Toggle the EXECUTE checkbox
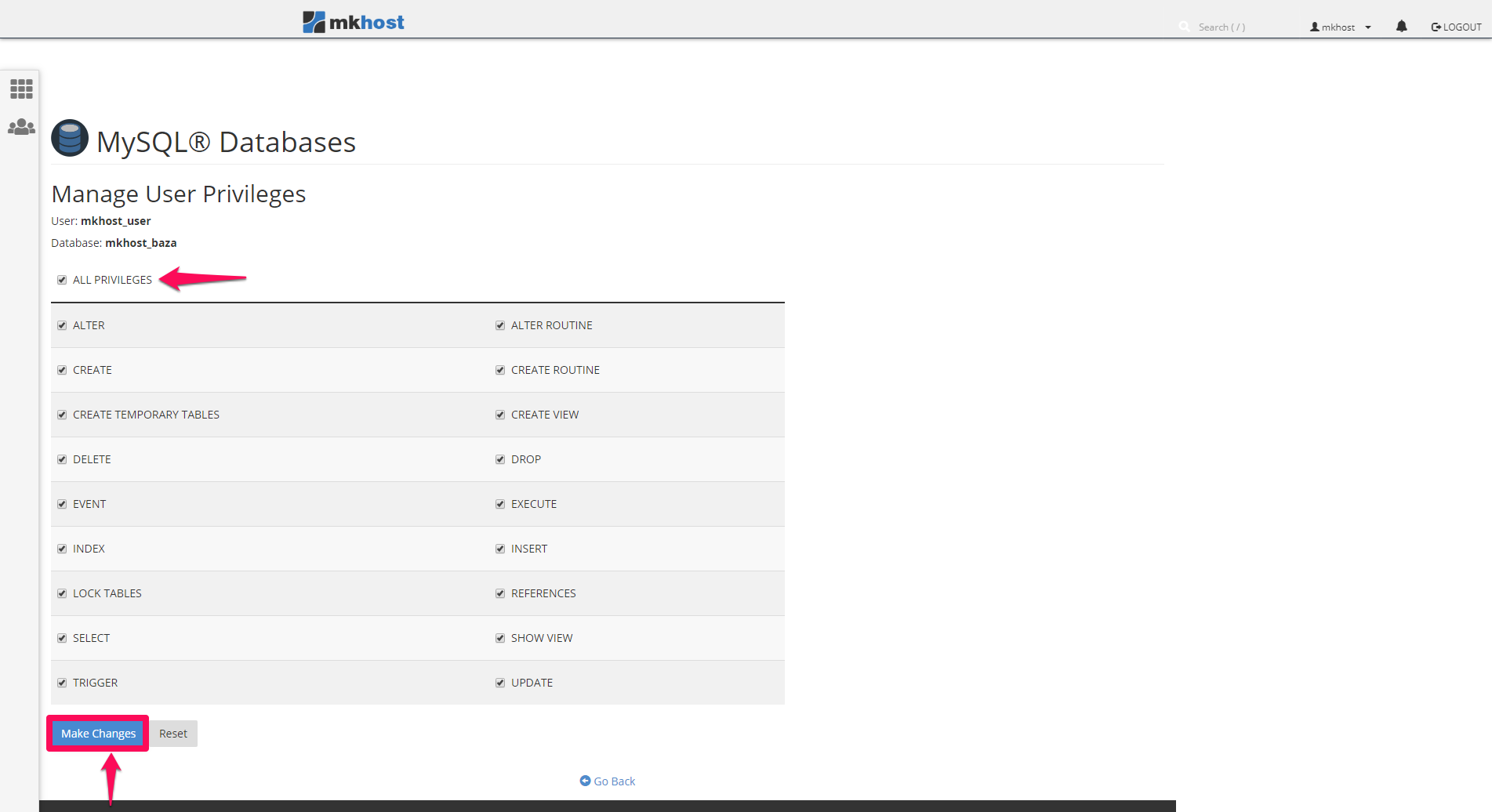This screenshot has height=812, width=1492. 500,504
